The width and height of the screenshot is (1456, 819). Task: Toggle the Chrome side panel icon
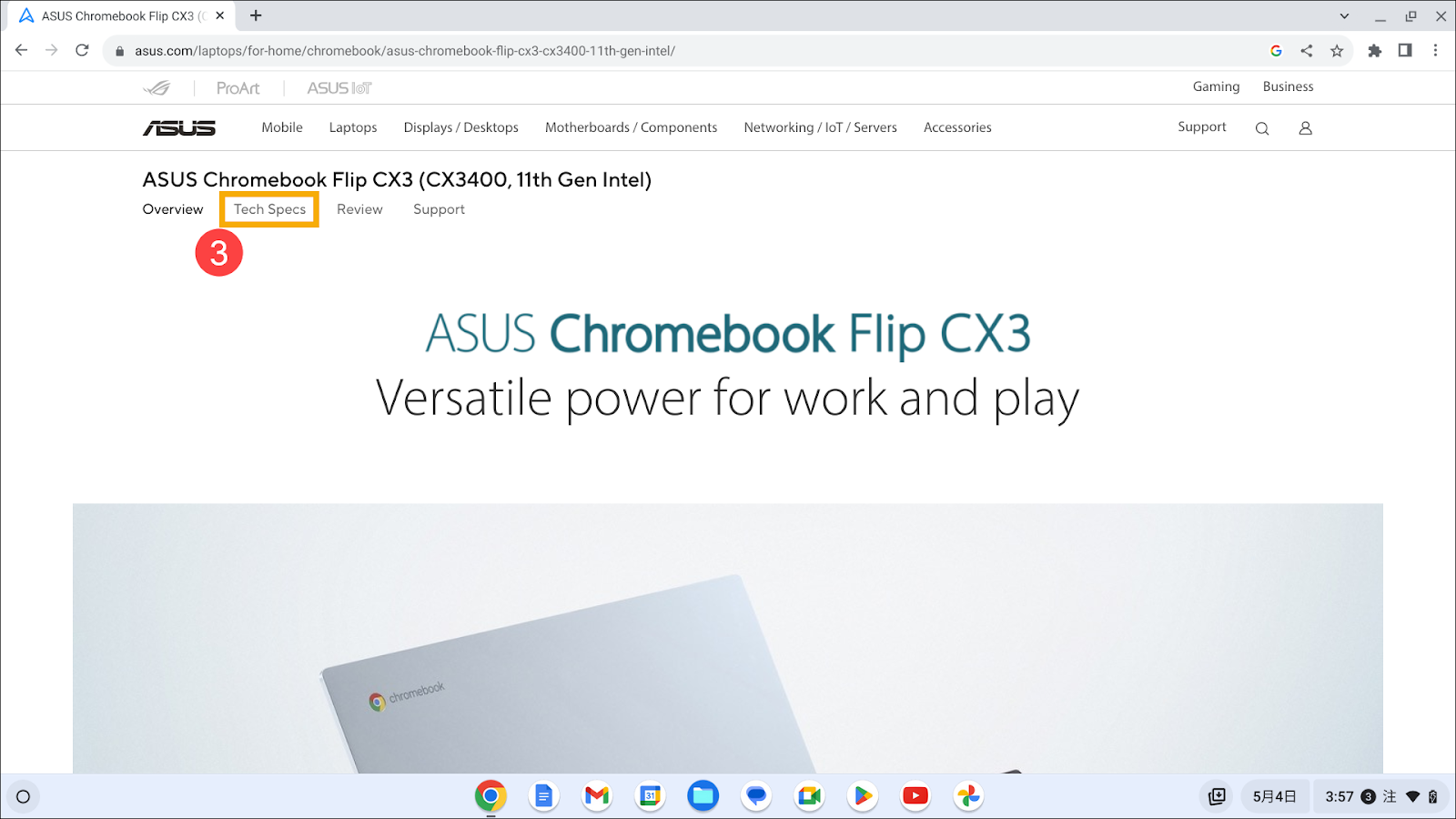pyautogui.click(x=1405, y=51)
